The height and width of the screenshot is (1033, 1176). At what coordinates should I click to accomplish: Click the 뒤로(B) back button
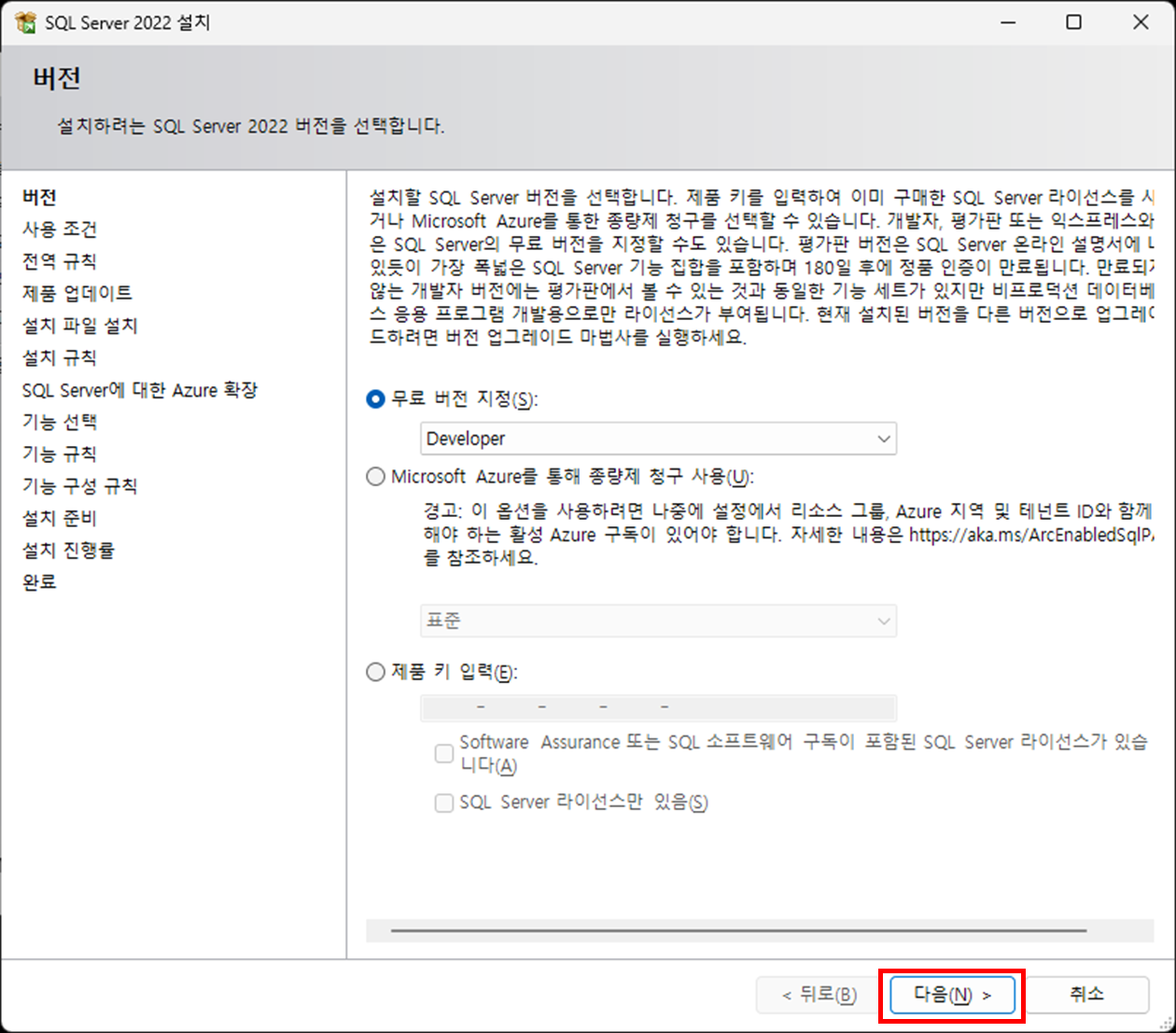(x=819, y=995)
